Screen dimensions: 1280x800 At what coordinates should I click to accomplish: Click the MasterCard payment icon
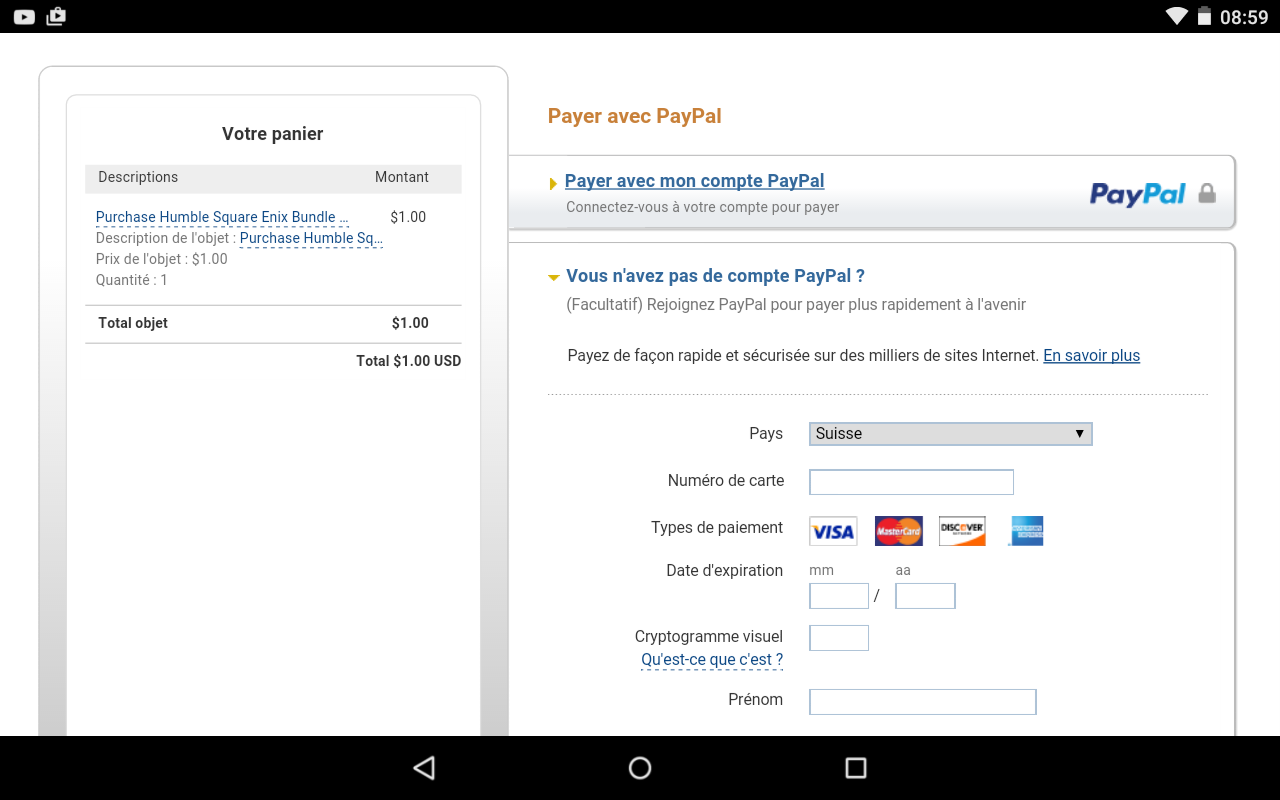[x=898, y=531]
